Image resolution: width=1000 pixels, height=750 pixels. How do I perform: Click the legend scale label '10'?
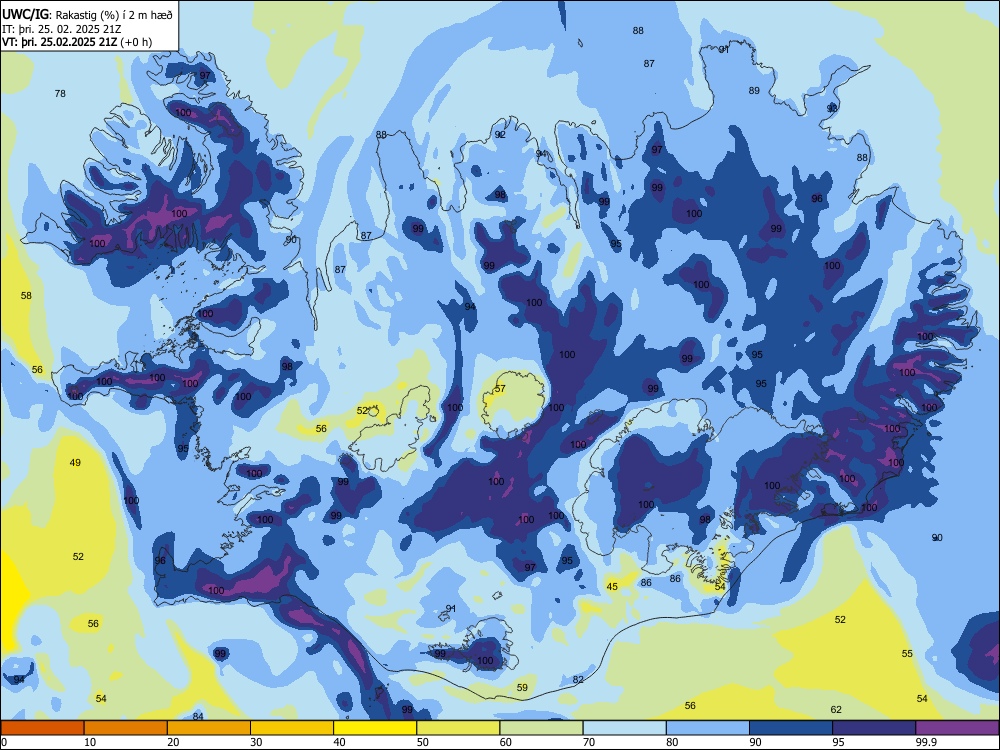pos(90,742)
